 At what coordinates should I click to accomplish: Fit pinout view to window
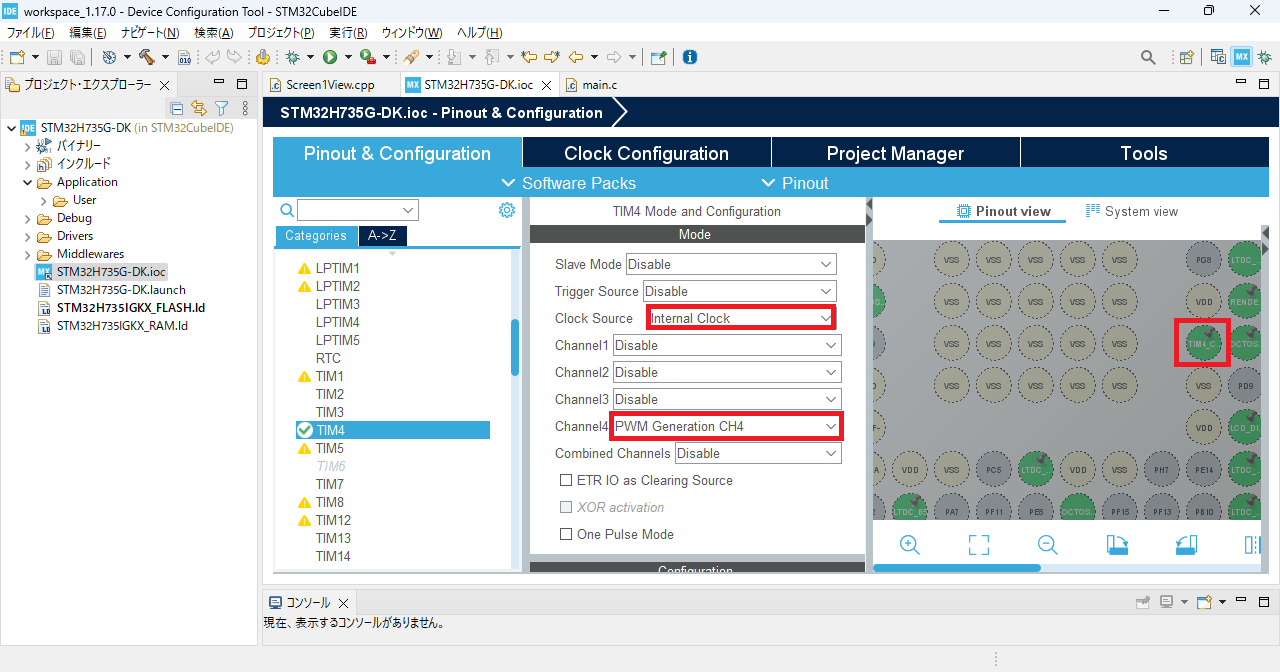tap(979, 544)
